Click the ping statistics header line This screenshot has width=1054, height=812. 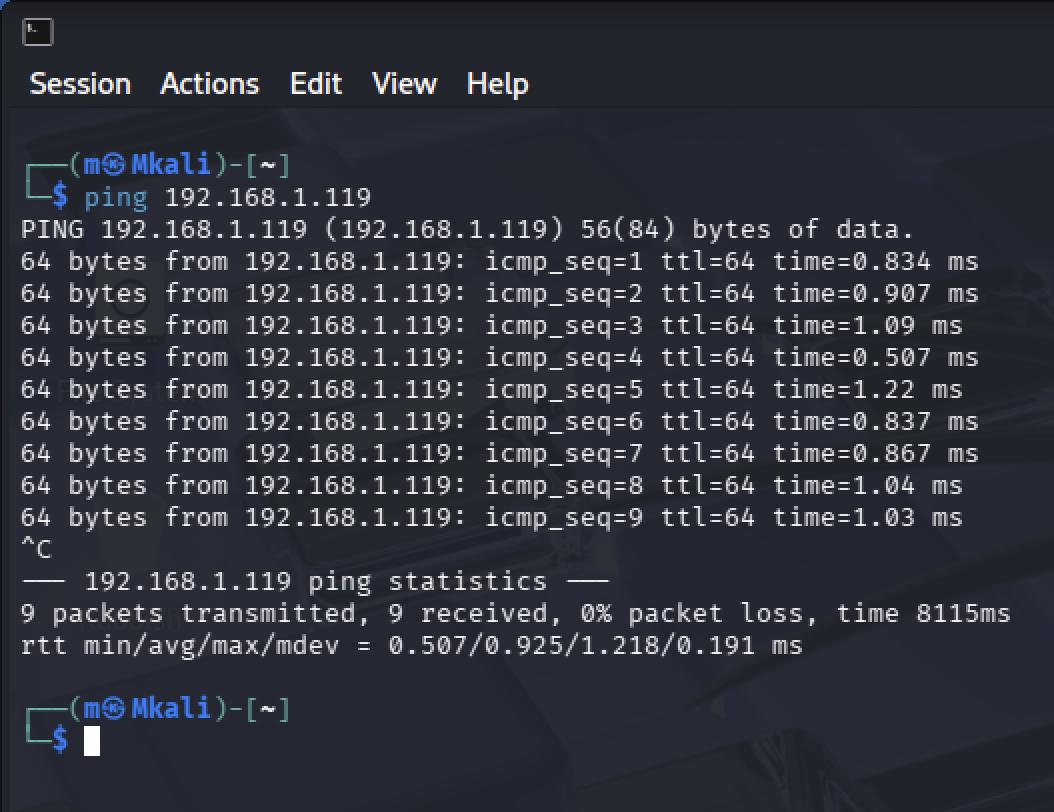tap(315, 581)
